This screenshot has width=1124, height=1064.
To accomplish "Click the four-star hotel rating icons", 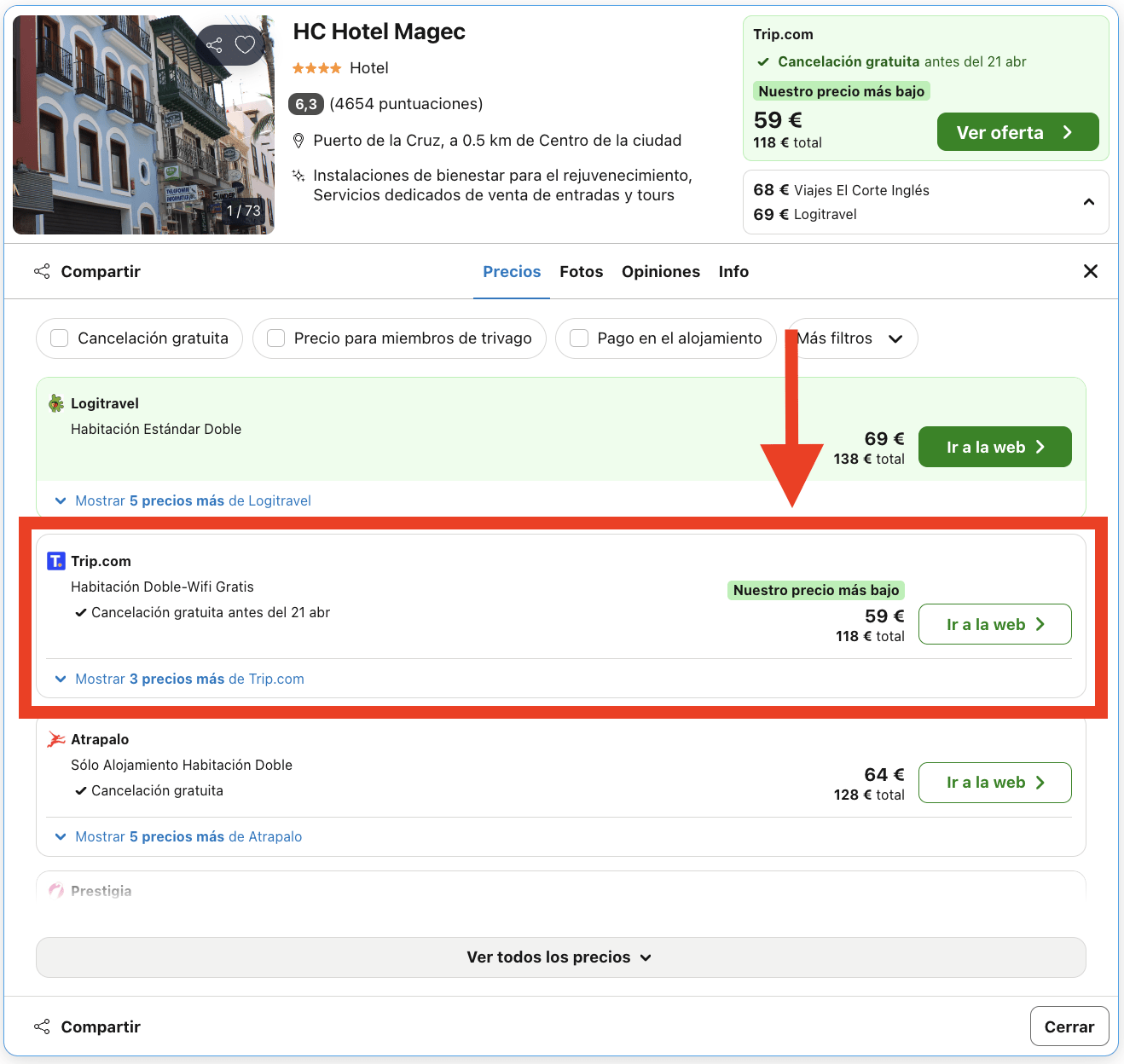I will click(317, 68).
